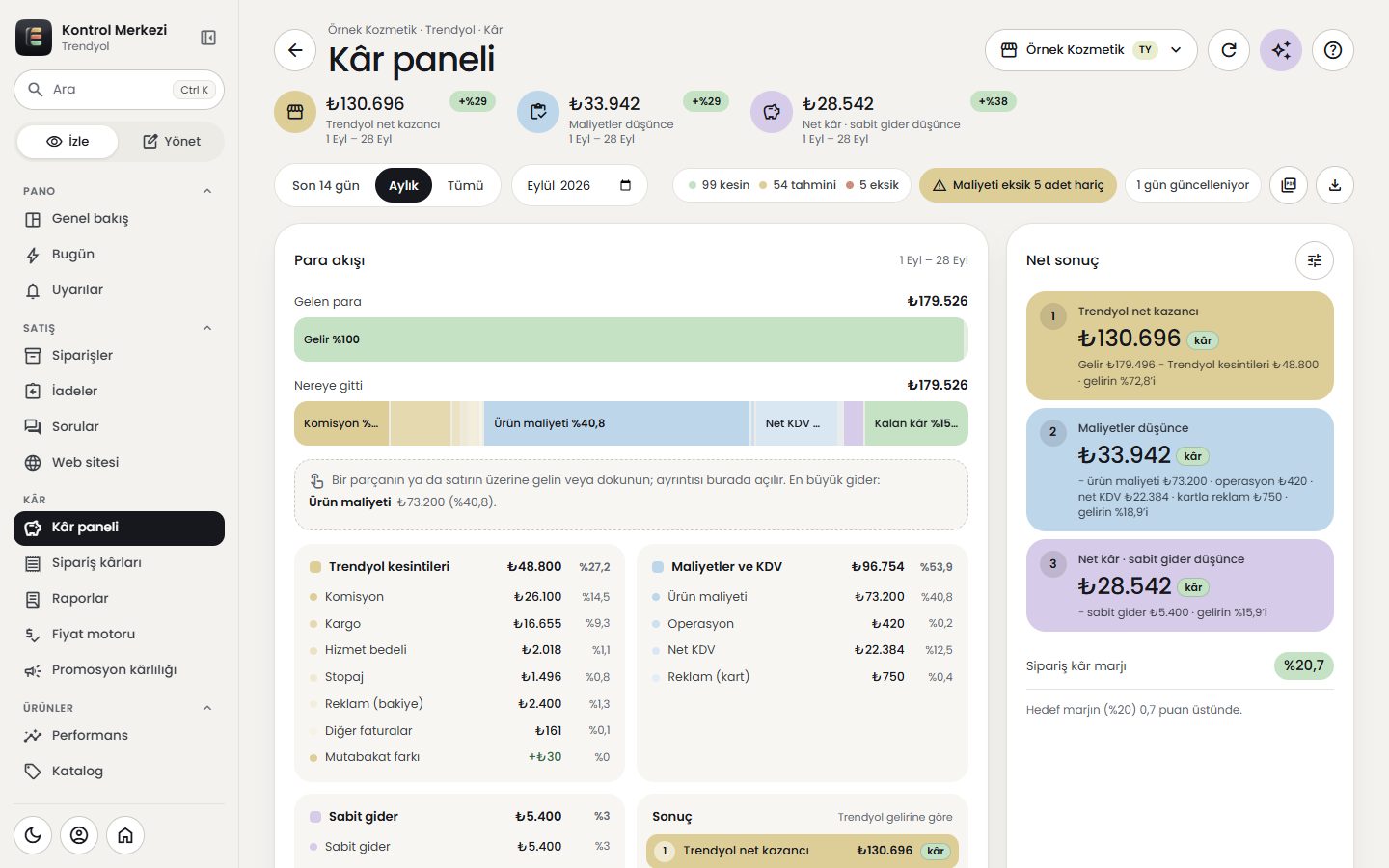
Task: Open the home icon in sidebar footer
Action: (x=125, y=835)
